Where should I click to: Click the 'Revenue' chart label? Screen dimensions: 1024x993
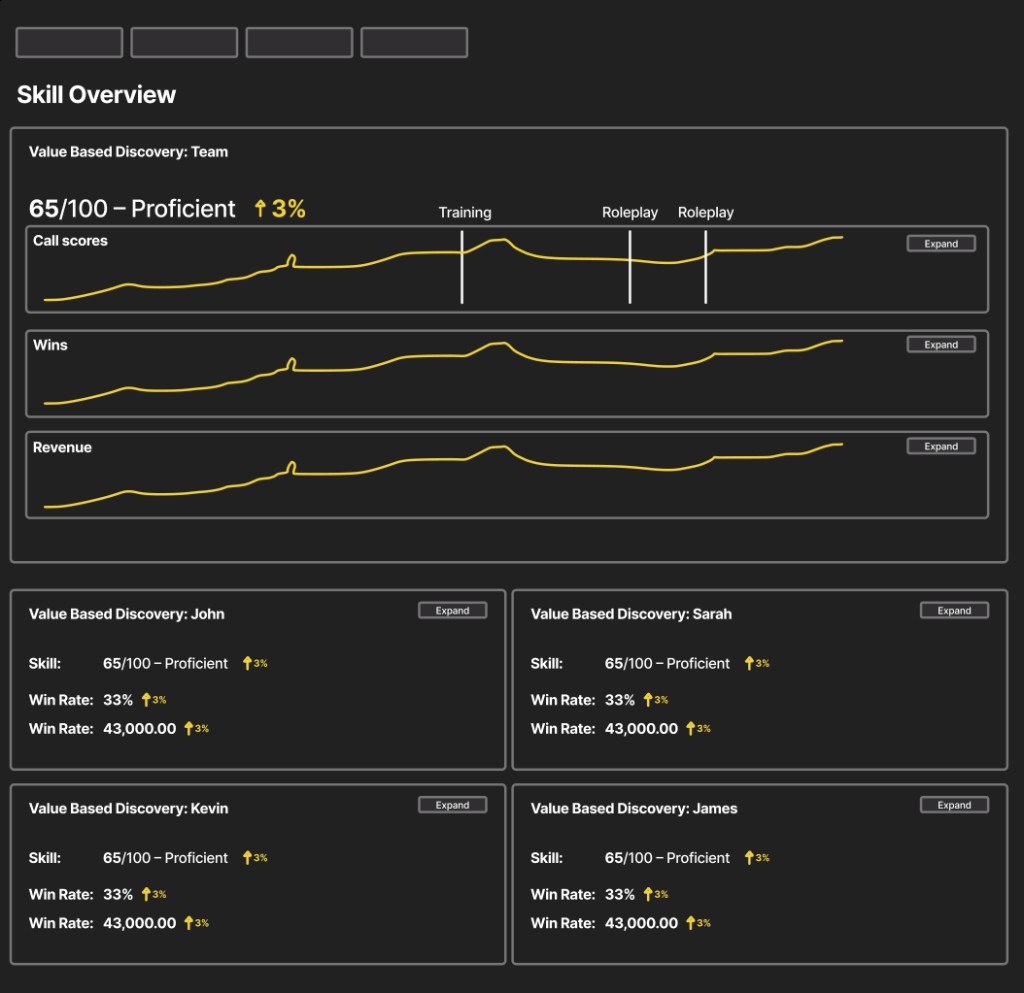coord(63,447)
